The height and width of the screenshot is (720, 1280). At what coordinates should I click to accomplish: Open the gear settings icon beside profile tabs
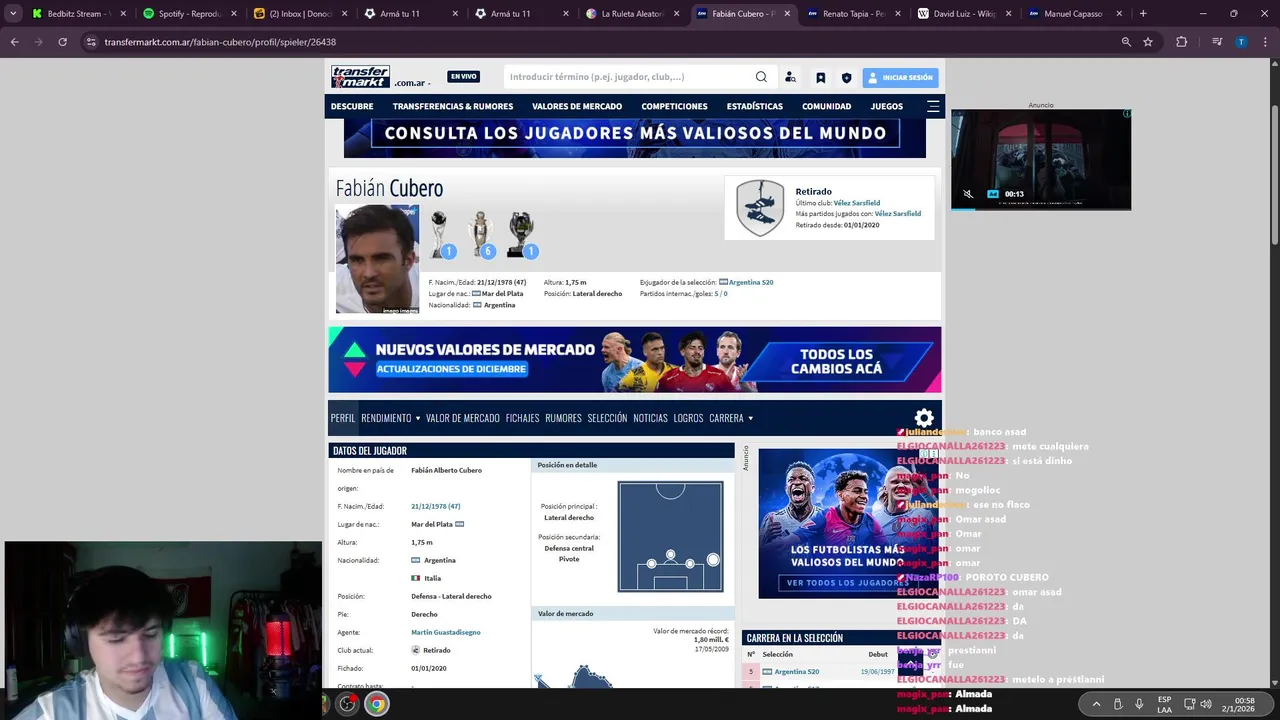click(x=924, y=418)
